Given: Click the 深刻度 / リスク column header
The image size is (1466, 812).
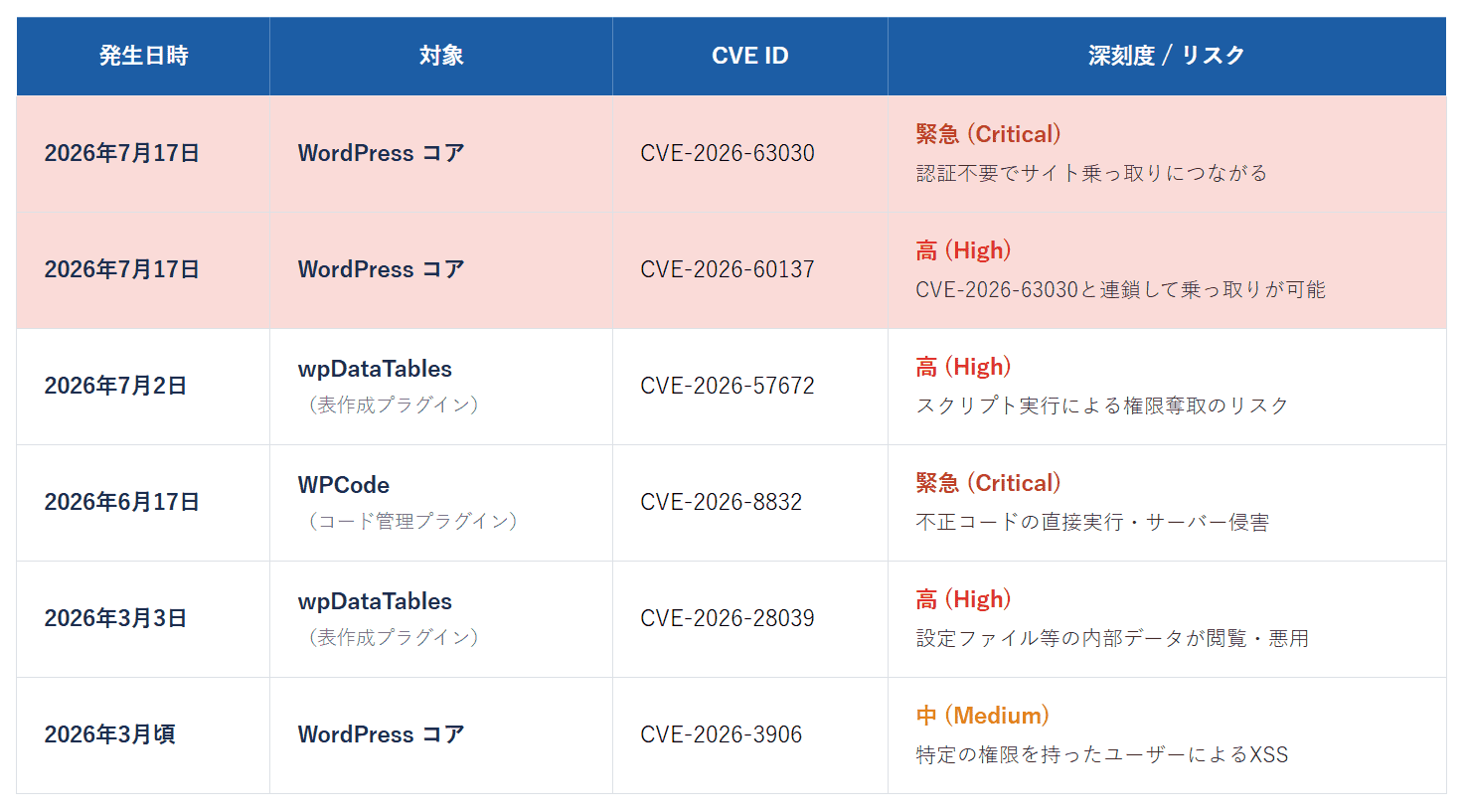Looking at the screenshot, I should (x=1167, y=56).
